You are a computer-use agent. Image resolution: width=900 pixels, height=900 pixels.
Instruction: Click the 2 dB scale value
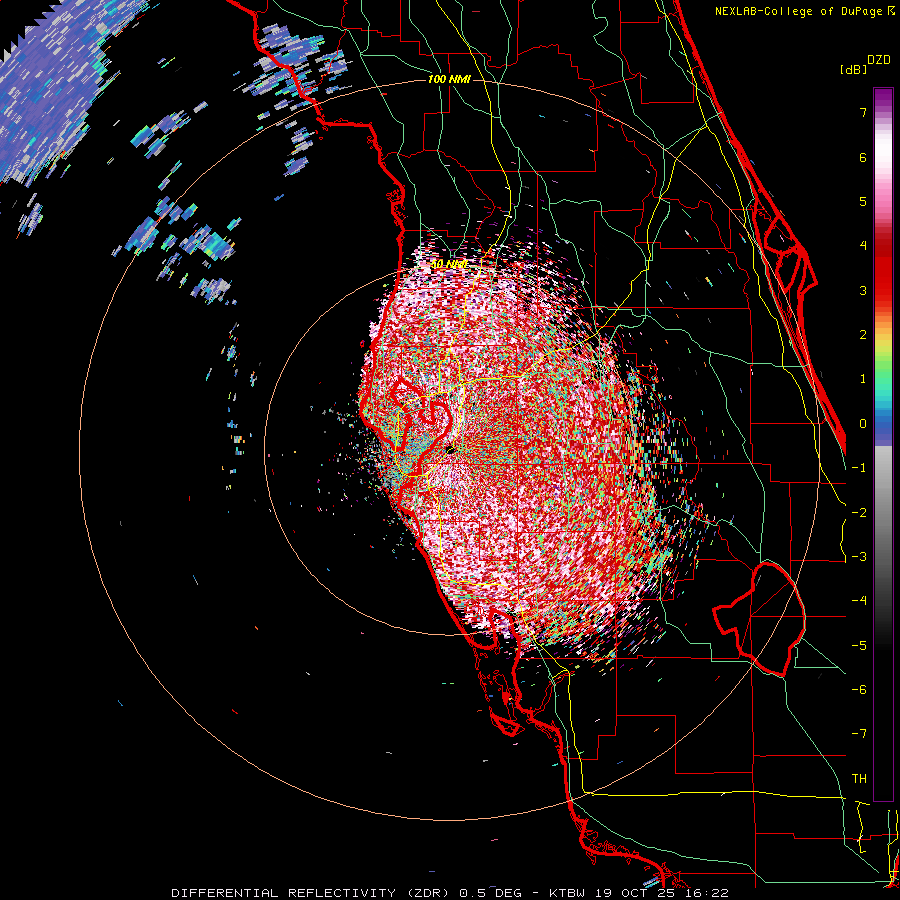863,335
